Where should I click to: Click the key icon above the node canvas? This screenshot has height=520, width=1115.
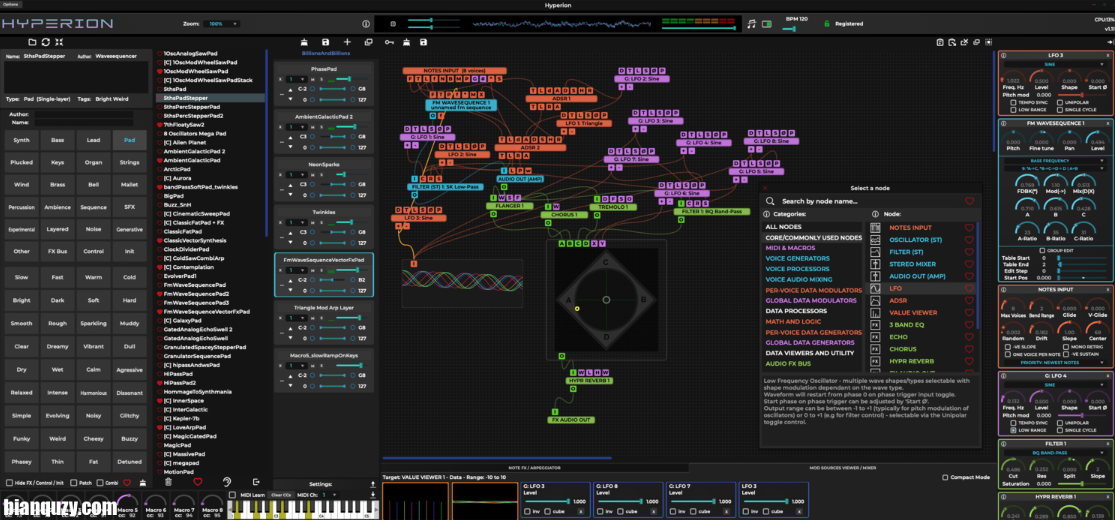coord(389,42)
